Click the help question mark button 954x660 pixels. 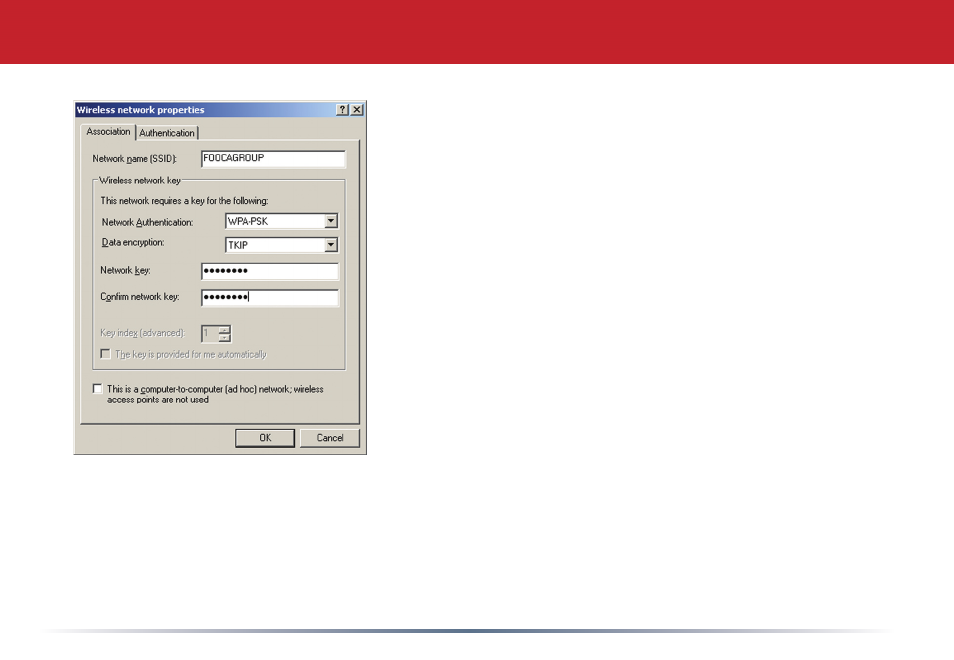[x=343, y=109]
